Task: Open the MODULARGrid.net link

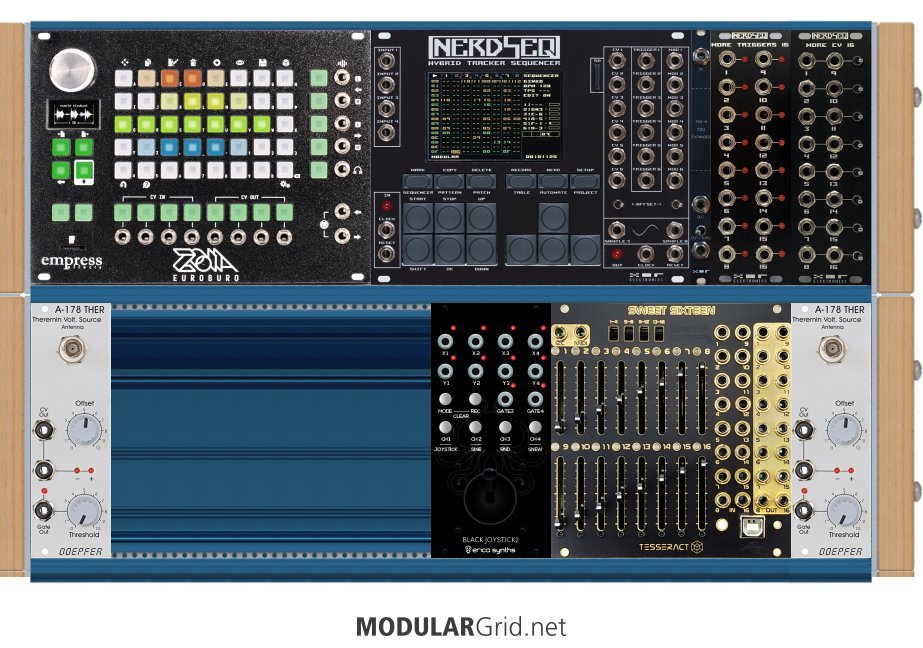Action: point(461,627)
